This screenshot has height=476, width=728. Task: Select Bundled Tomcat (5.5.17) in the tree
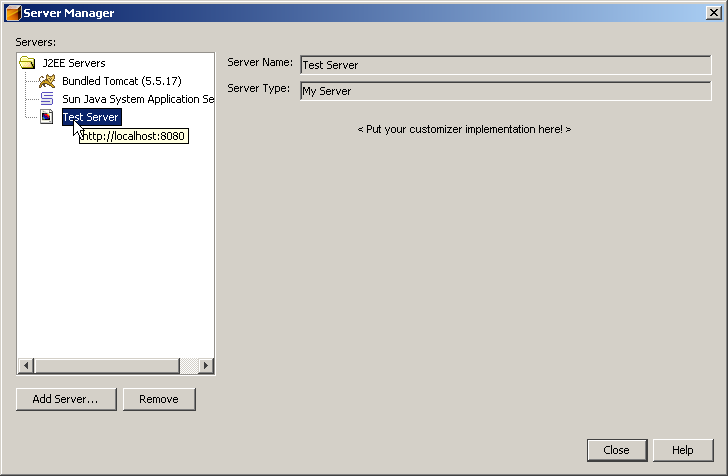coord(121,81)
